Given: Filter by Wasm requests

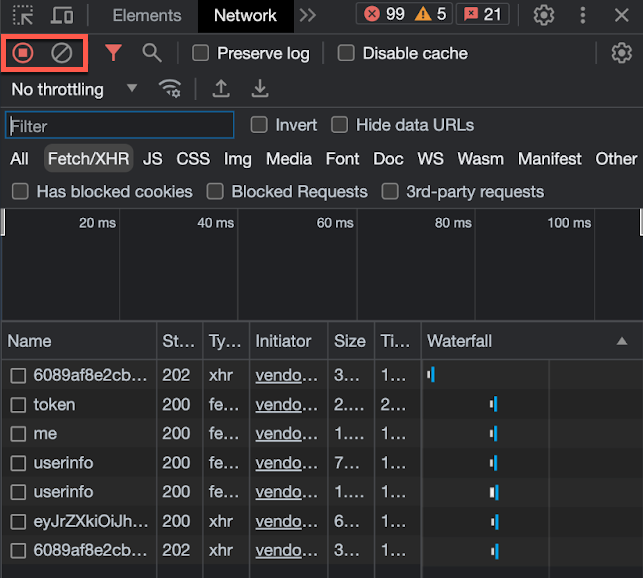Looking at the screenshot, I should point(481,159).
